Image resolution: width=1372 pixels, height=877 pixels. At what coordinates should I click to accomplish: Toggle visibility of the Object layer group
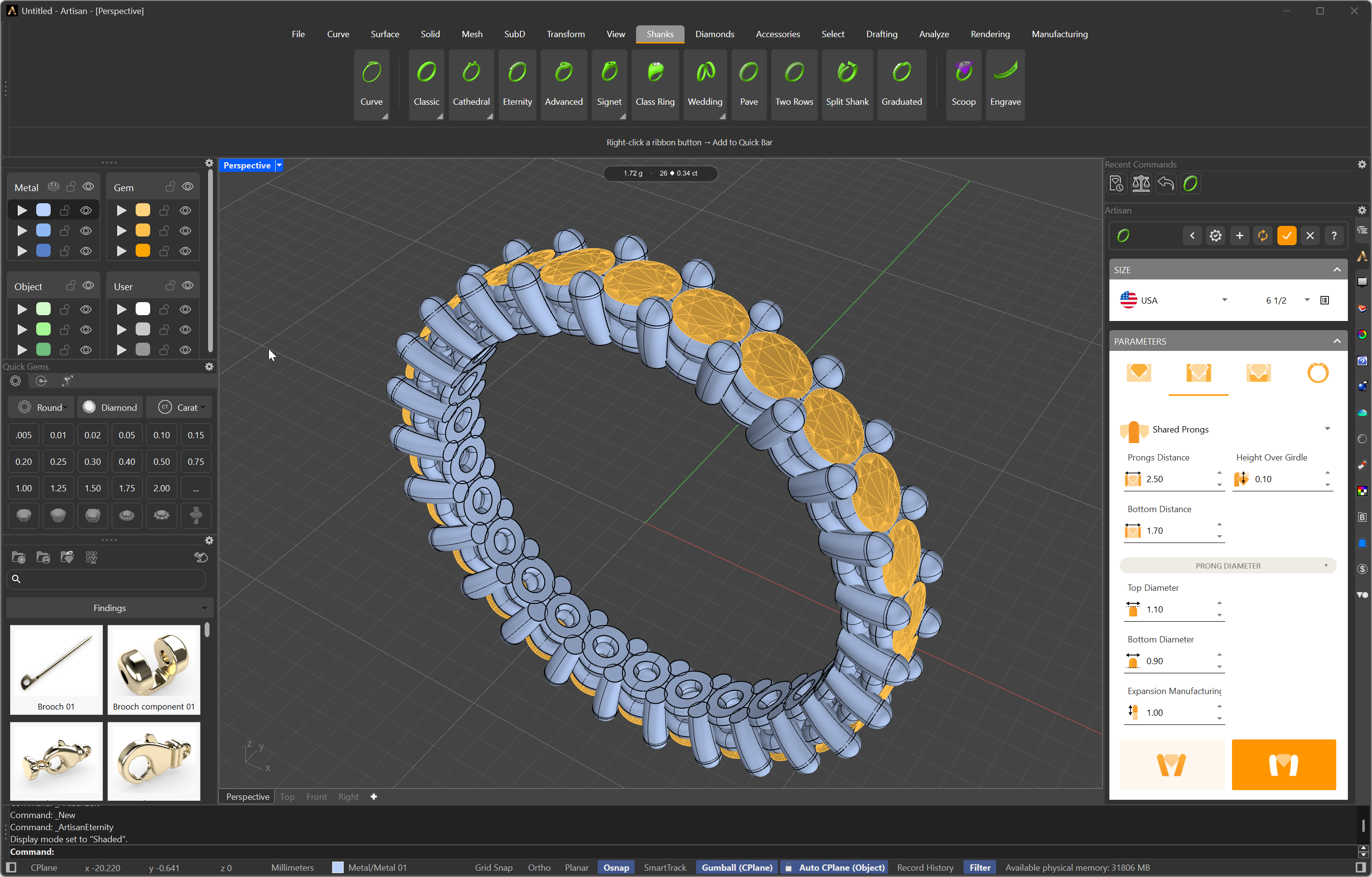[x=88, y=285]
